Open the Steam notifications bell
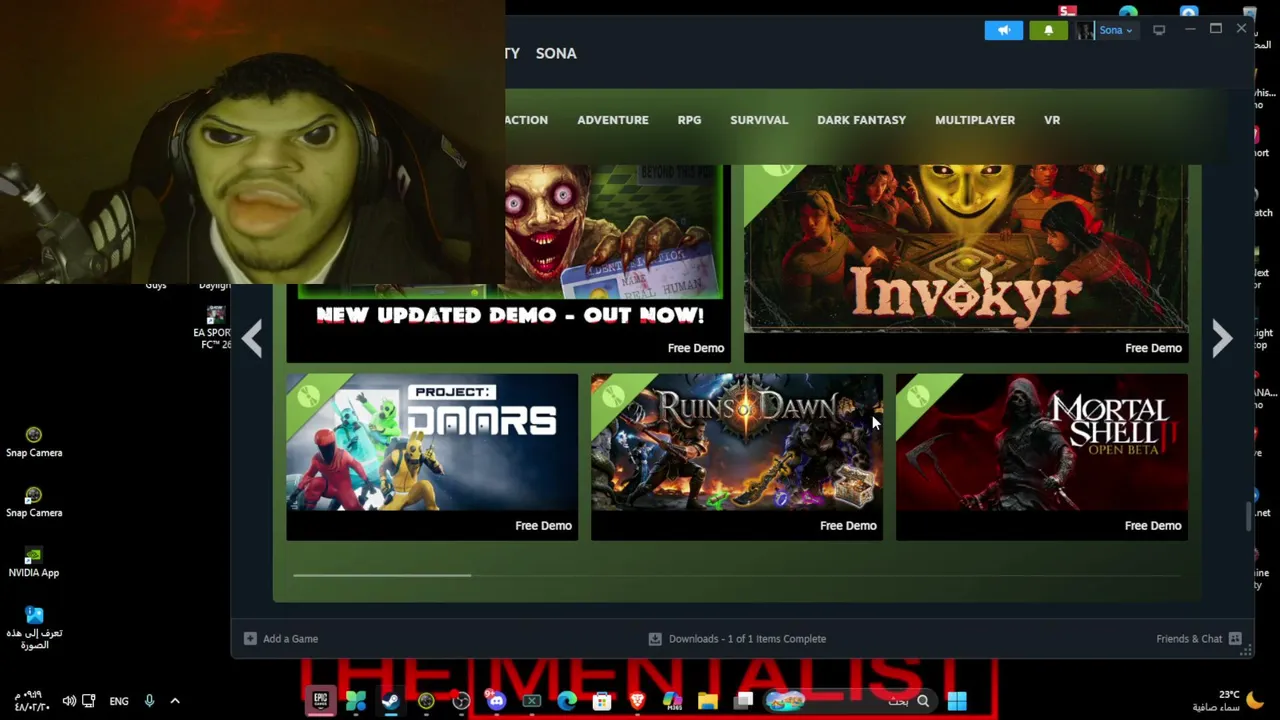The width and height of the screenshot is (1280, 720). 1048,30
